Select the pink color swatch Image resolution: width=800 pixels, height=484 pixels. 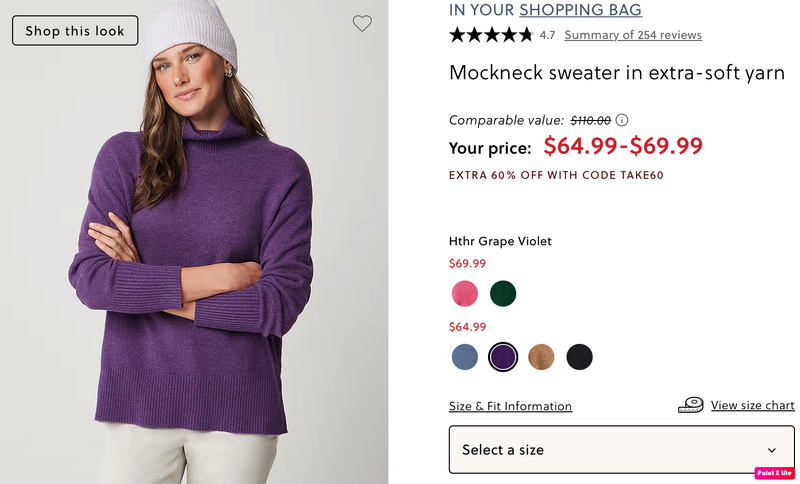tap(465, 293)
